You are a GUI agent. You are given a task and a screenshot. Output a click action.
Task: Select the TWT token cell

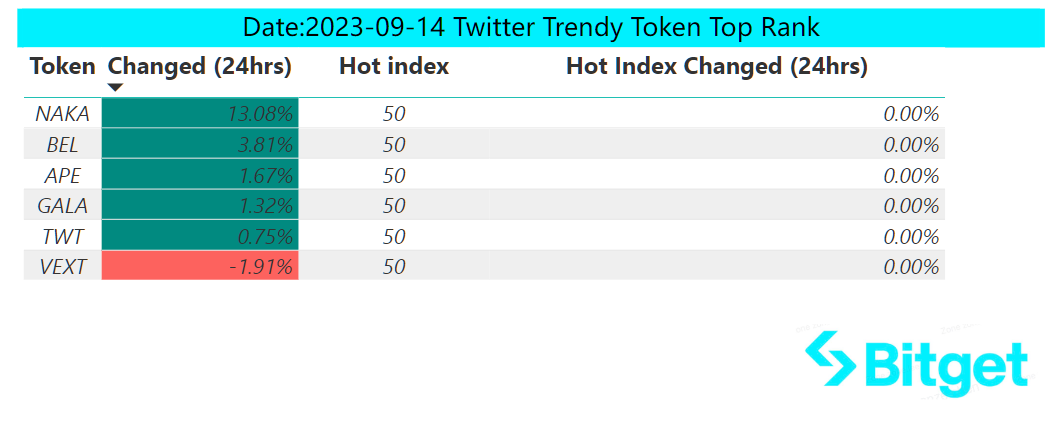click(63, 236)
